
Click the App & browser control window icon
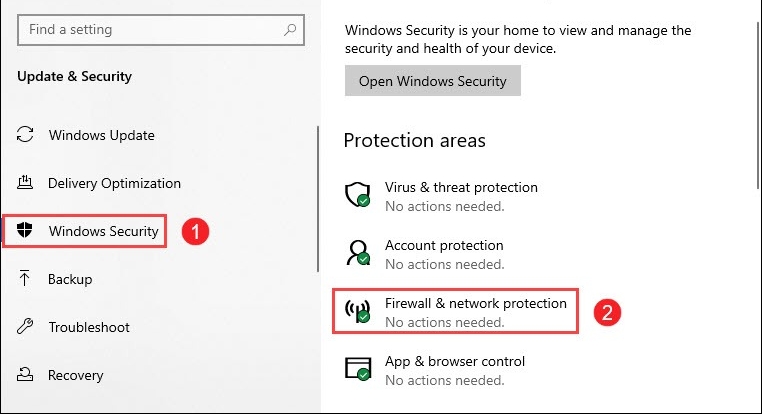(358, 369)
